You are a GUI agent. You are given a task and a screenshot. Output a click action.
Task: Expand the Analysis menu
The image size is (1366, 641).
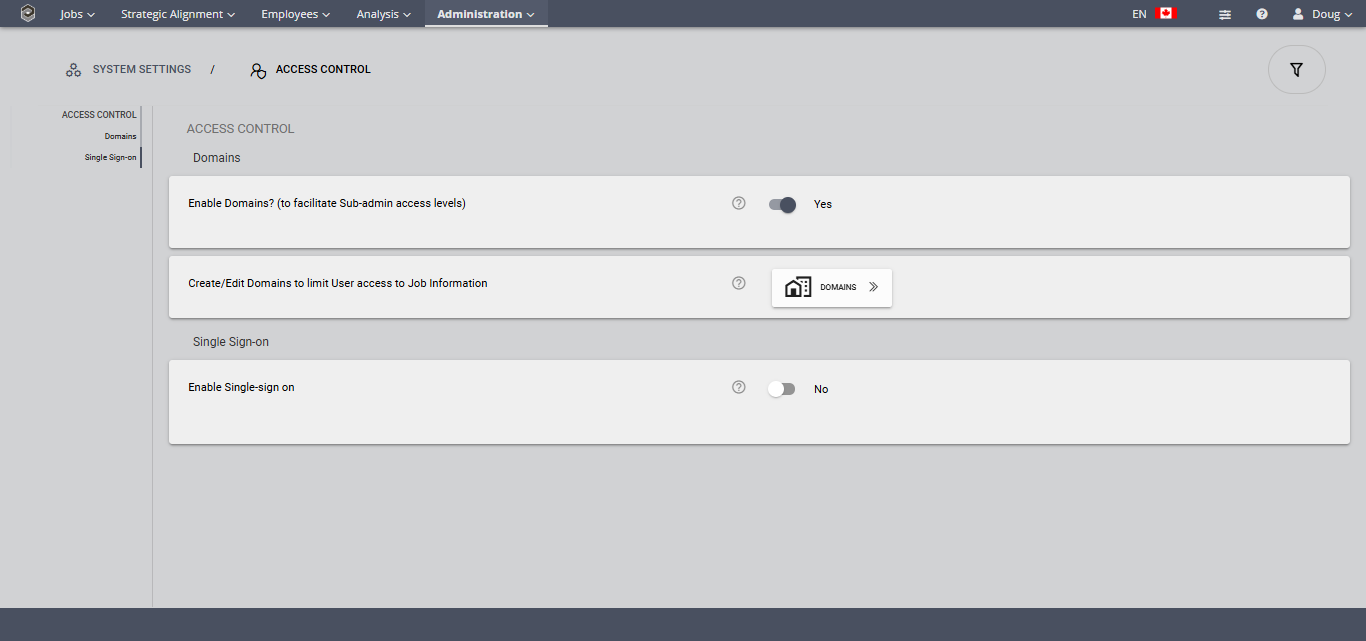coord(384,14)
